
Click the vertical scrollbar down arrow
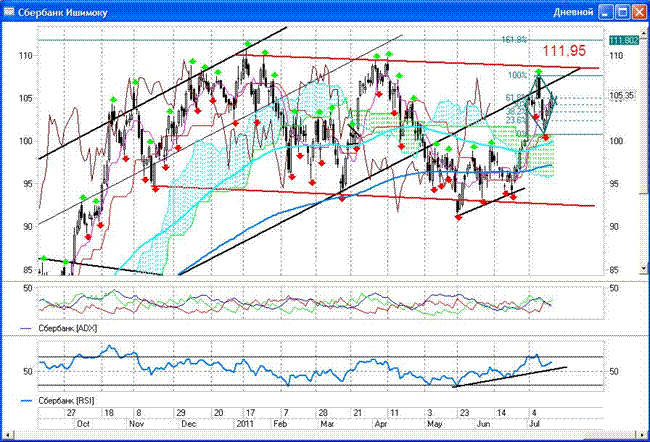click(x=645, y=269)
